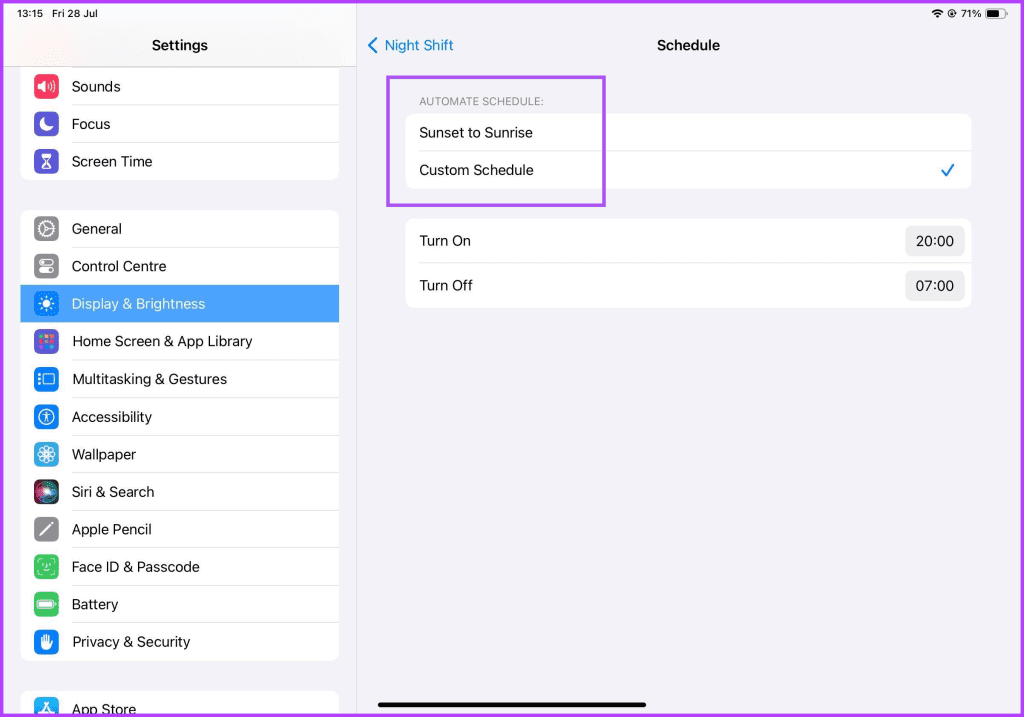Tap the Accessibility figure icon

46,417
